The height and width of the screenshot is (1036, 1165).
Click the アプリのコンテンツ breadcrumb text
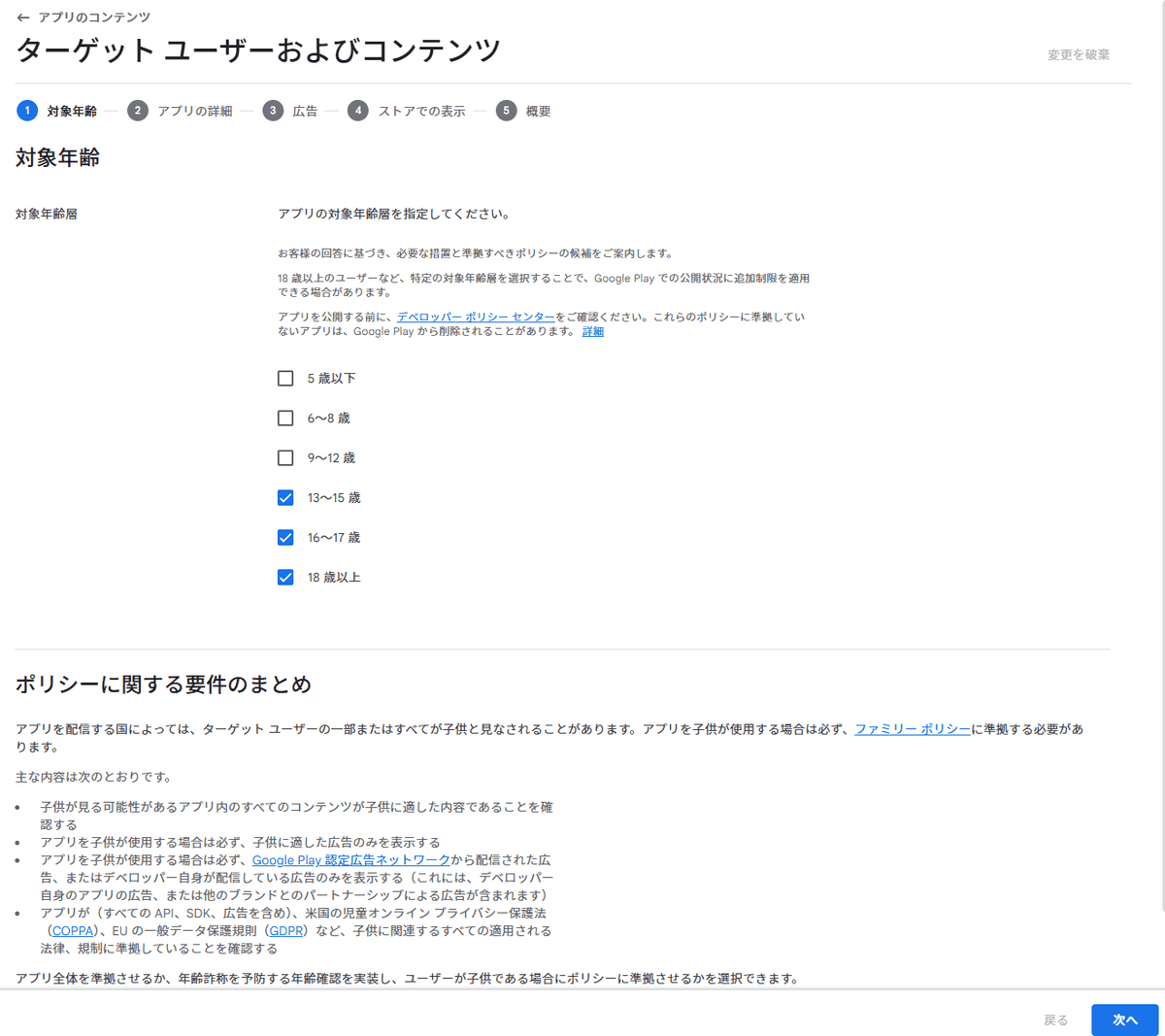tap(94, 17)
